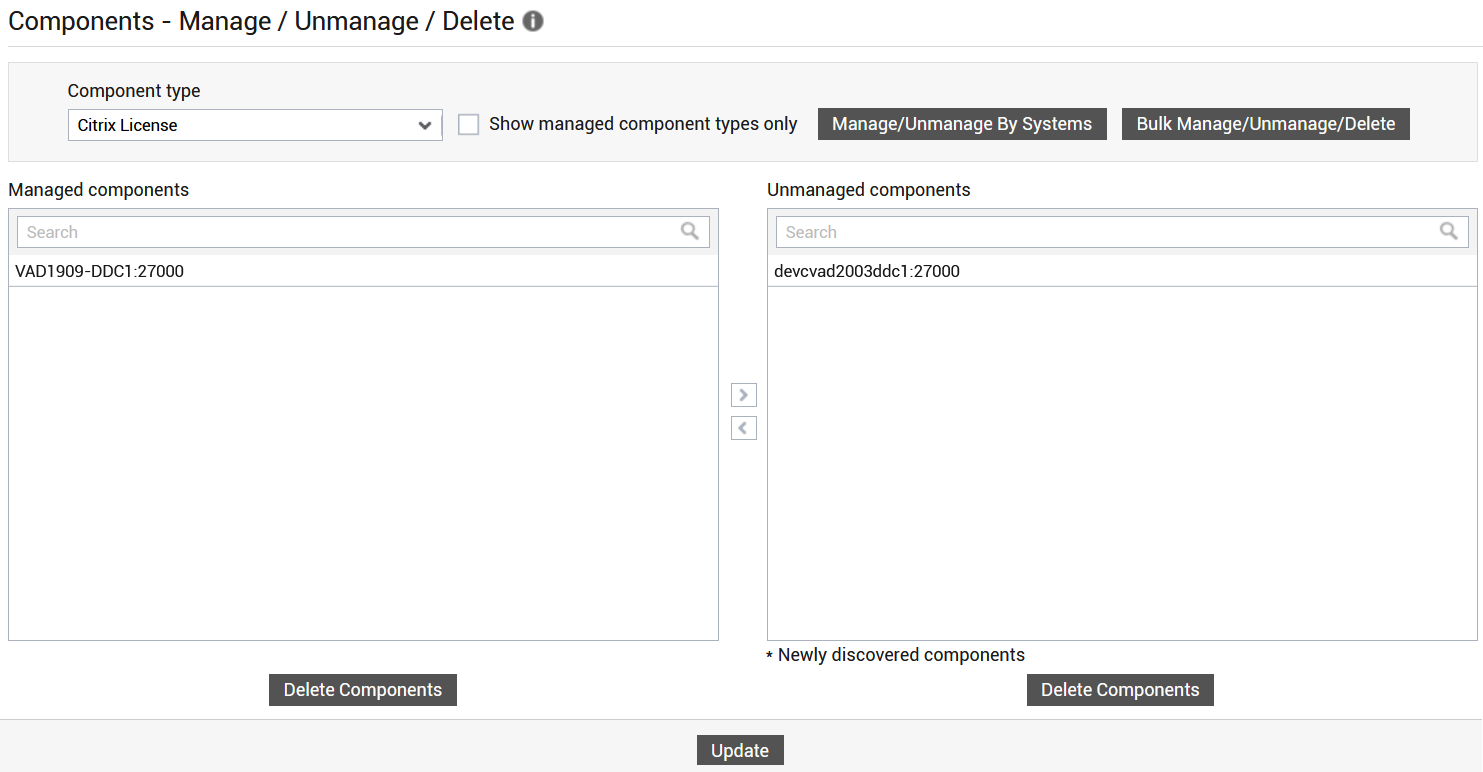Click the Managed components search magnifier icon

690,231
